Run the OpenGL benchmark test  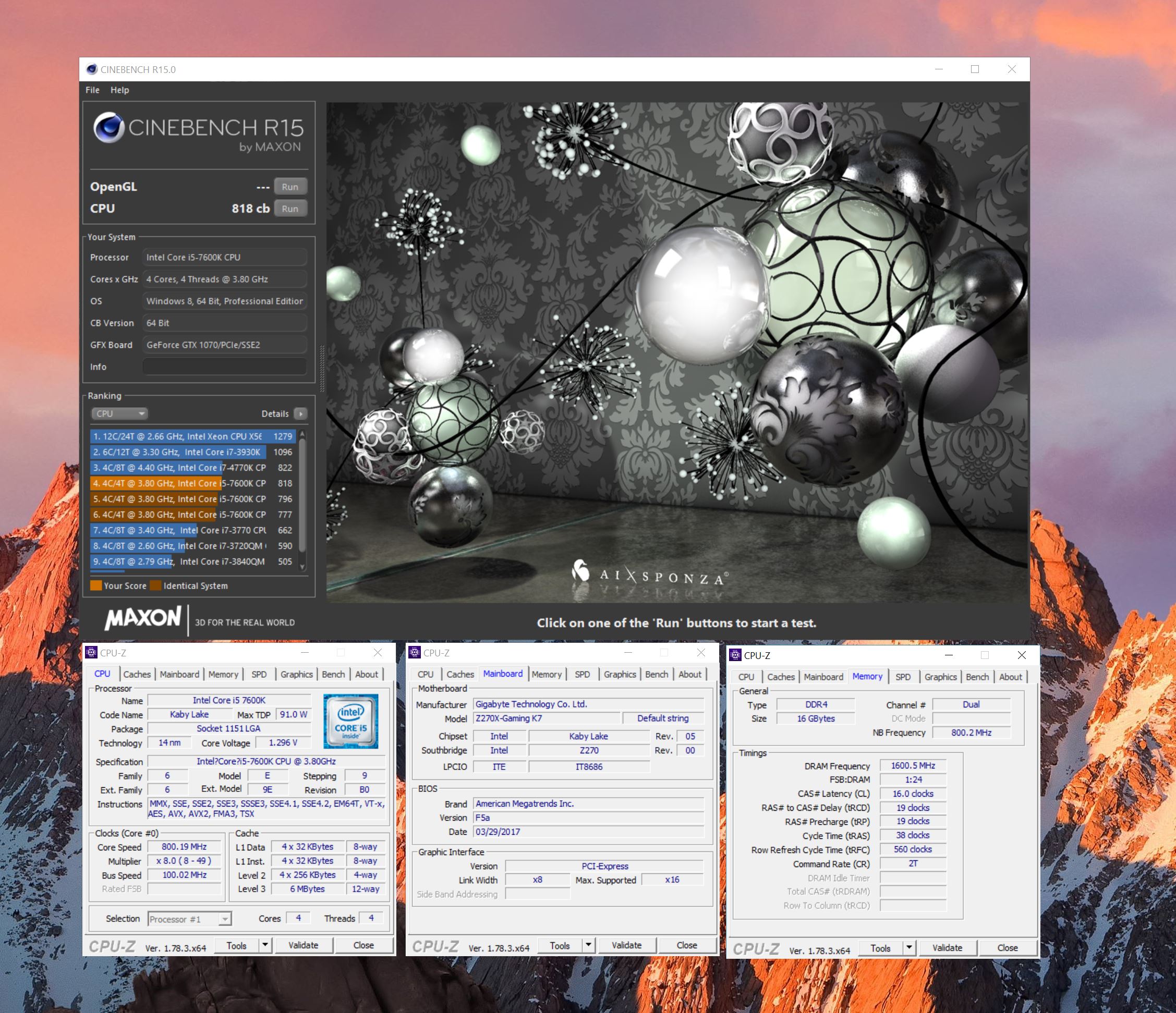tap(290, 187)
